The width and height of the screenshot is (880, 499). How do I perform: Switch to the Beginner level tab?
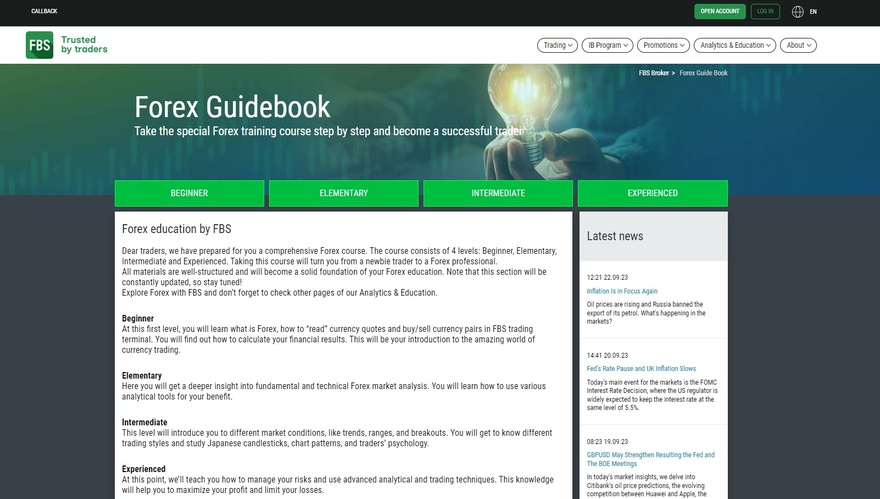(x=189, y=193)
